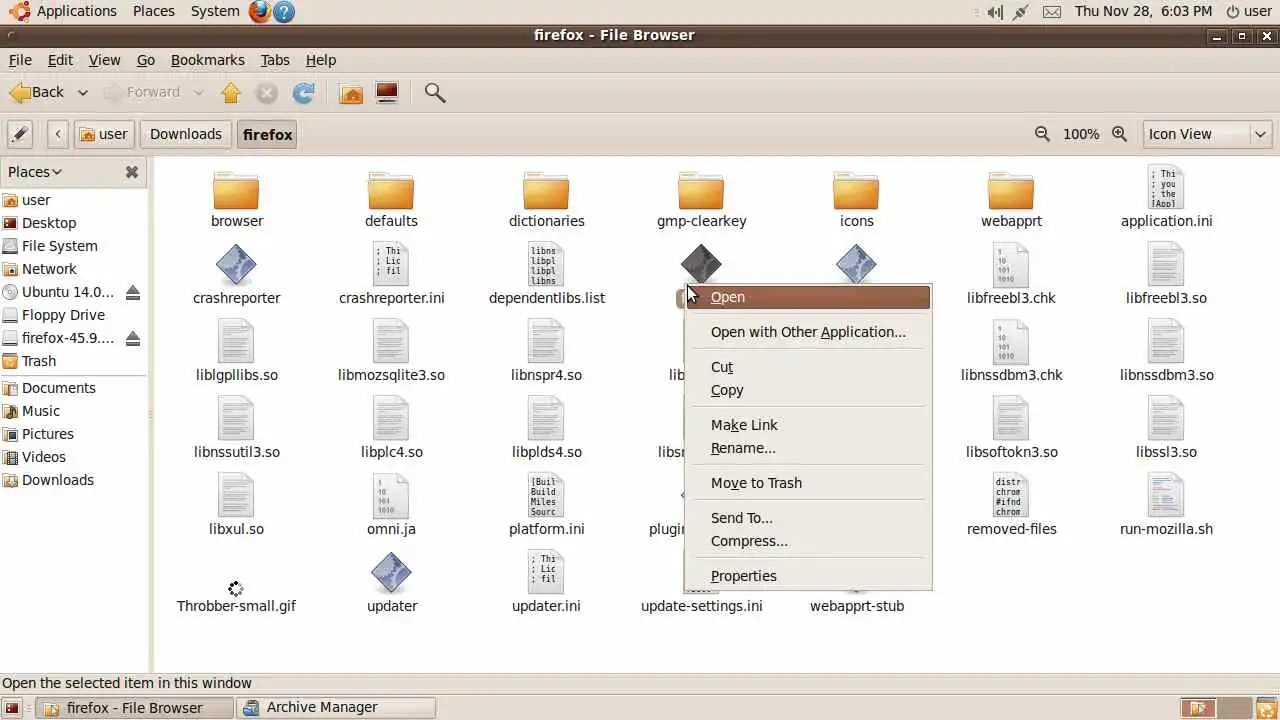Choose Rename in context menu

click(x=808, y=448)
